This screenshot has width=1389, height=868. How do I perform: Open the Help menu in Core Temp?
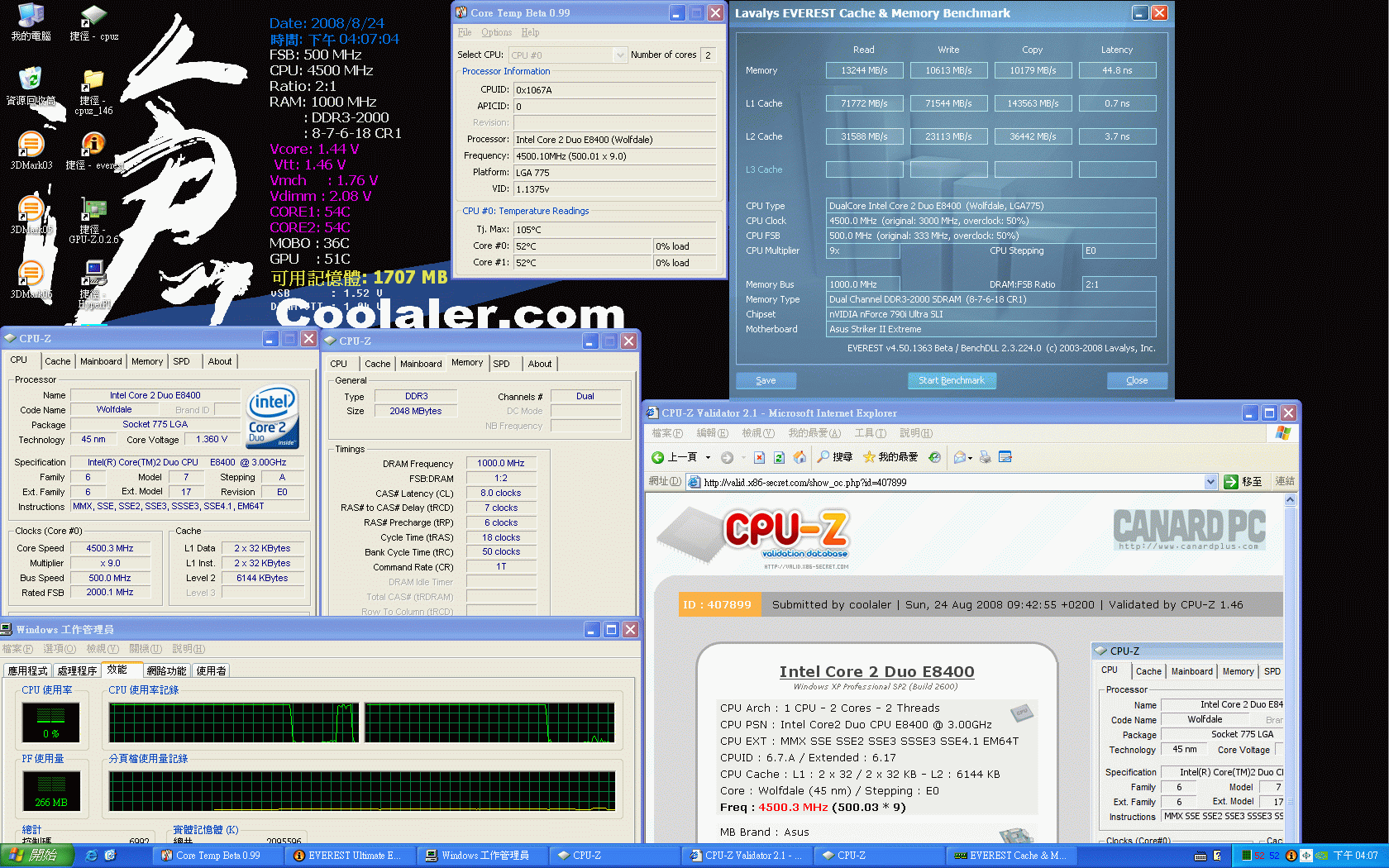click(530, 32)
